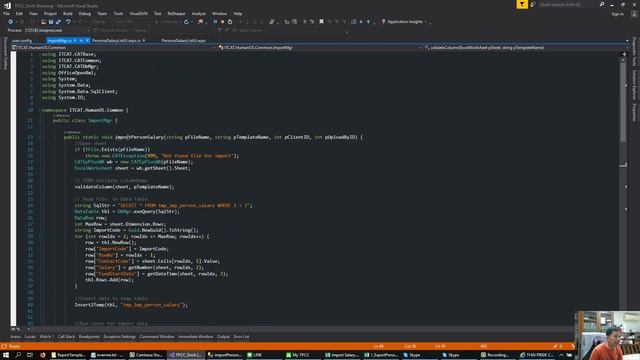Click the account avatar icon near Sign in
The image size is (640, 360).
point(634,13)
